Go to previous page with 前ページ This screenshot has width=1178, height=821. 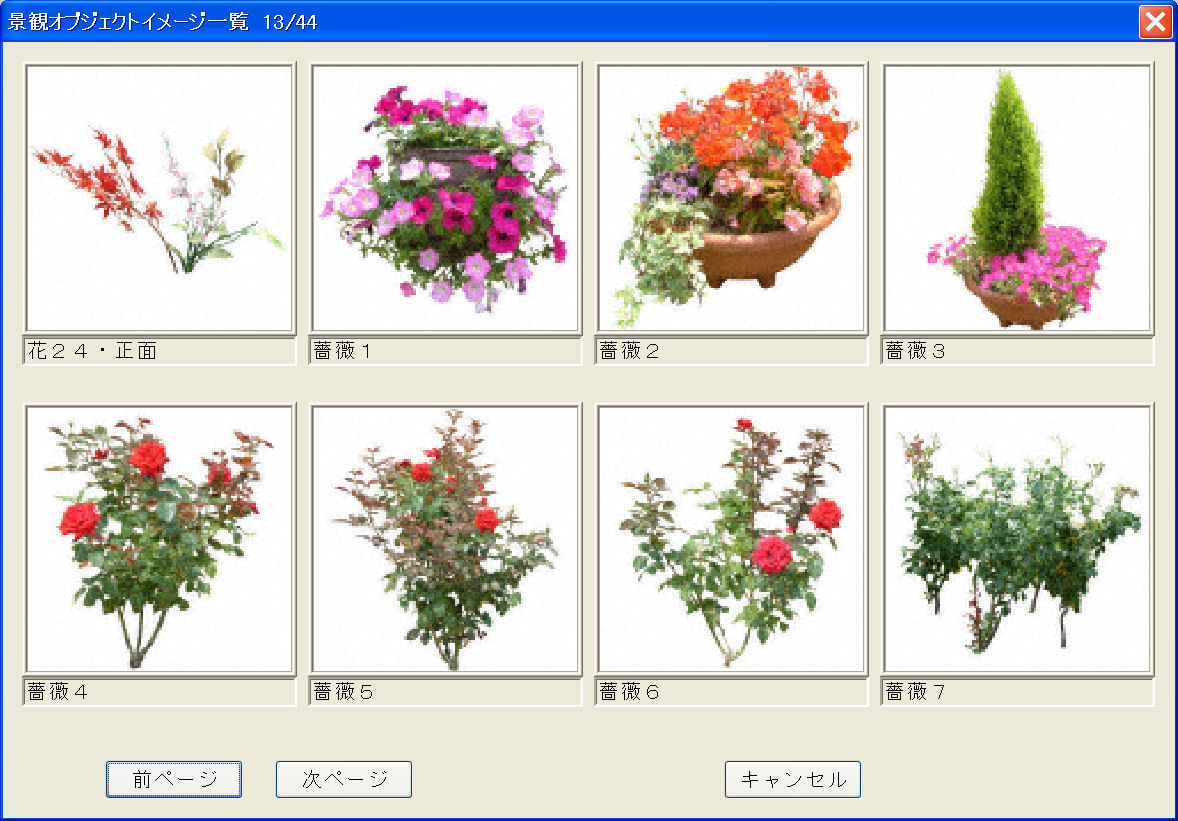(x=174, y=779)
